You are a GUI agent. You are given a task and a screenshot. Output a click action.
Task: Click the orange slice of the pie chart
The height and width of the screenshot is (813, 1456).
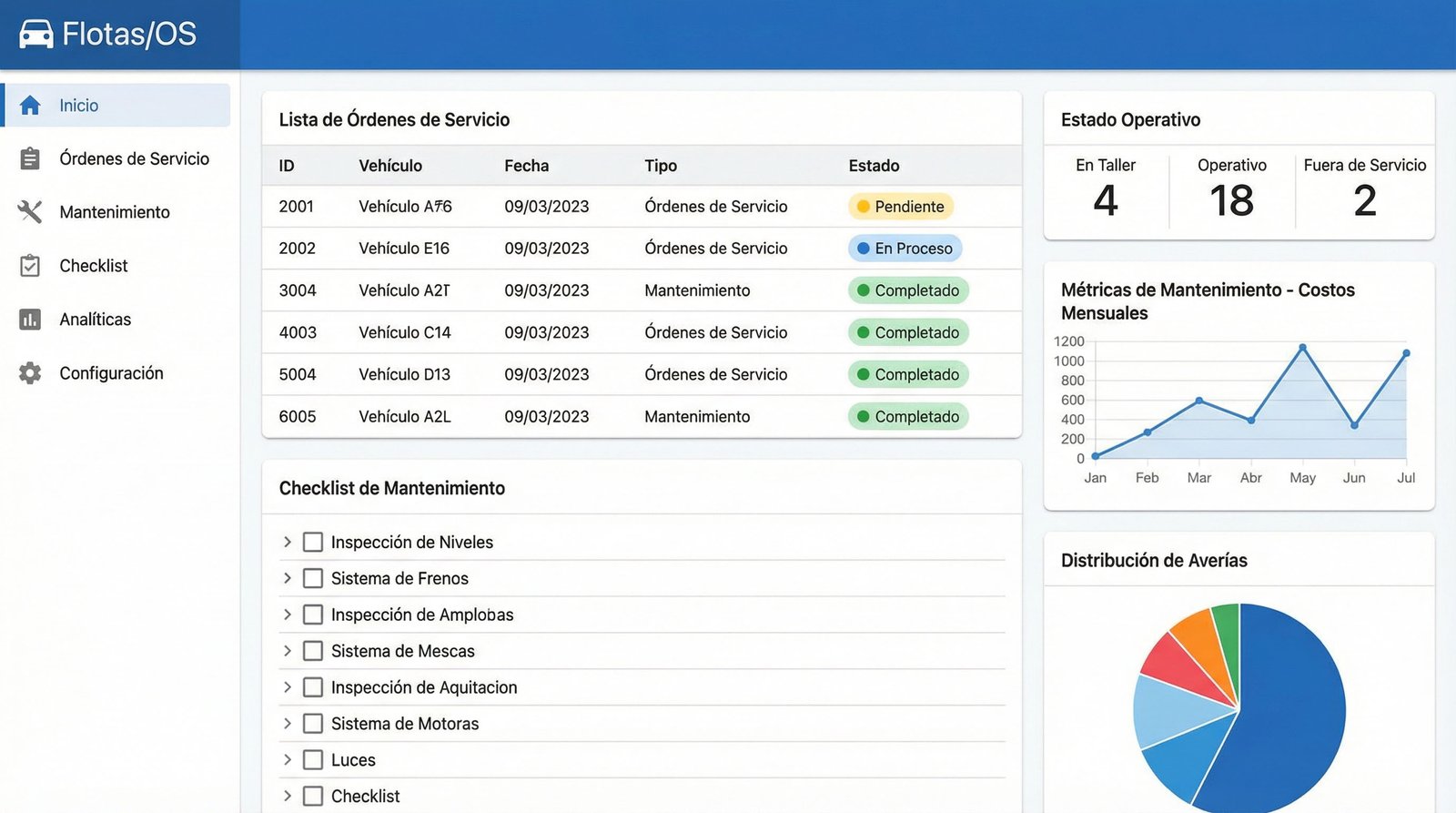point(1196,636)
